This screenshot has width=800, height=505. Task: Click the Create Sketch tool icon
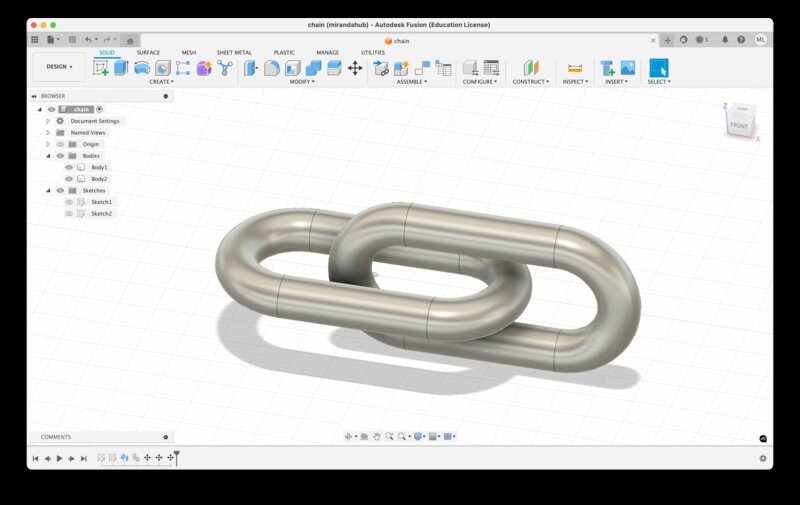click(101, 68)
